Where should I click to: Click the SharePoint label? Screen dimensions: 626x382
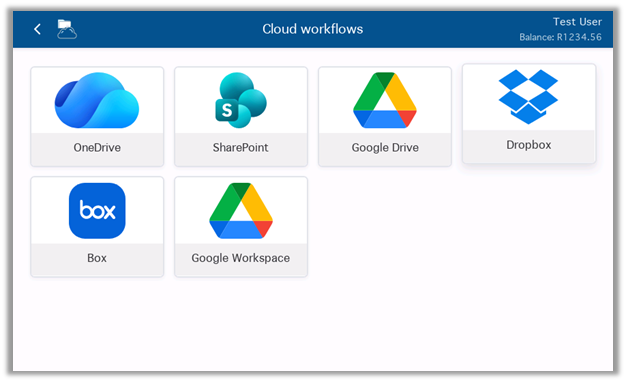(240, 148)
